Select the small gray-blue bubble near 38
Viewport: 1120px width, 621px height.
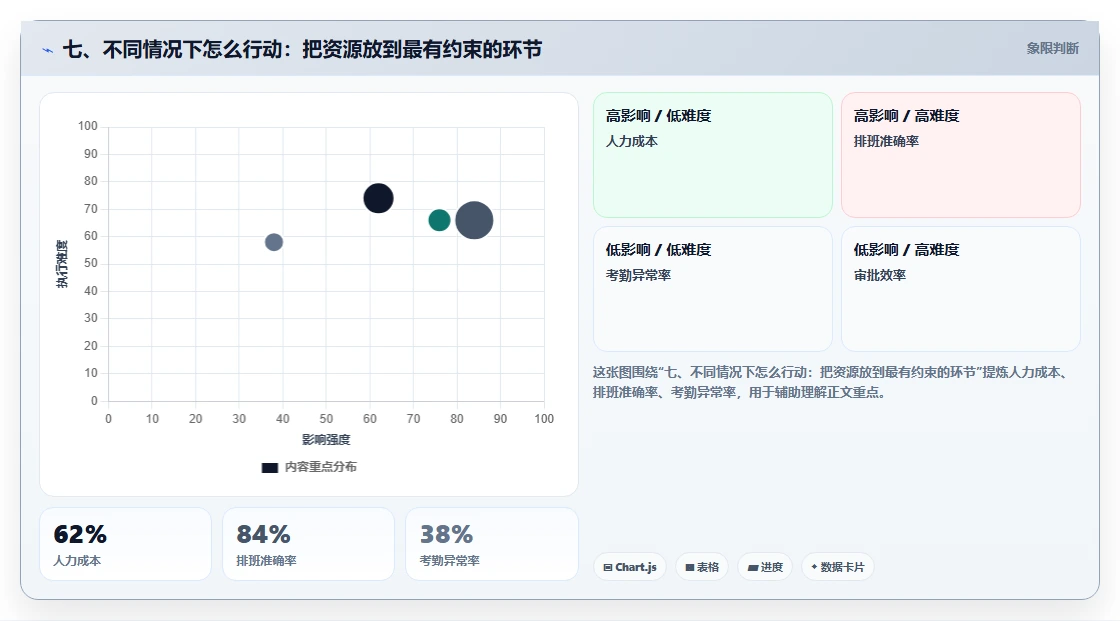click(x=274, y=242)
